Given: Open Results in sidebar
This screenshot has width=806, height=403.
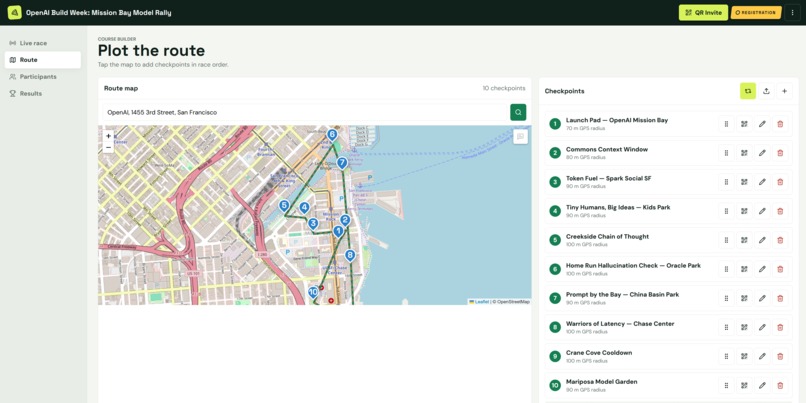Looking at the screenshot, I should coord(43,94).
